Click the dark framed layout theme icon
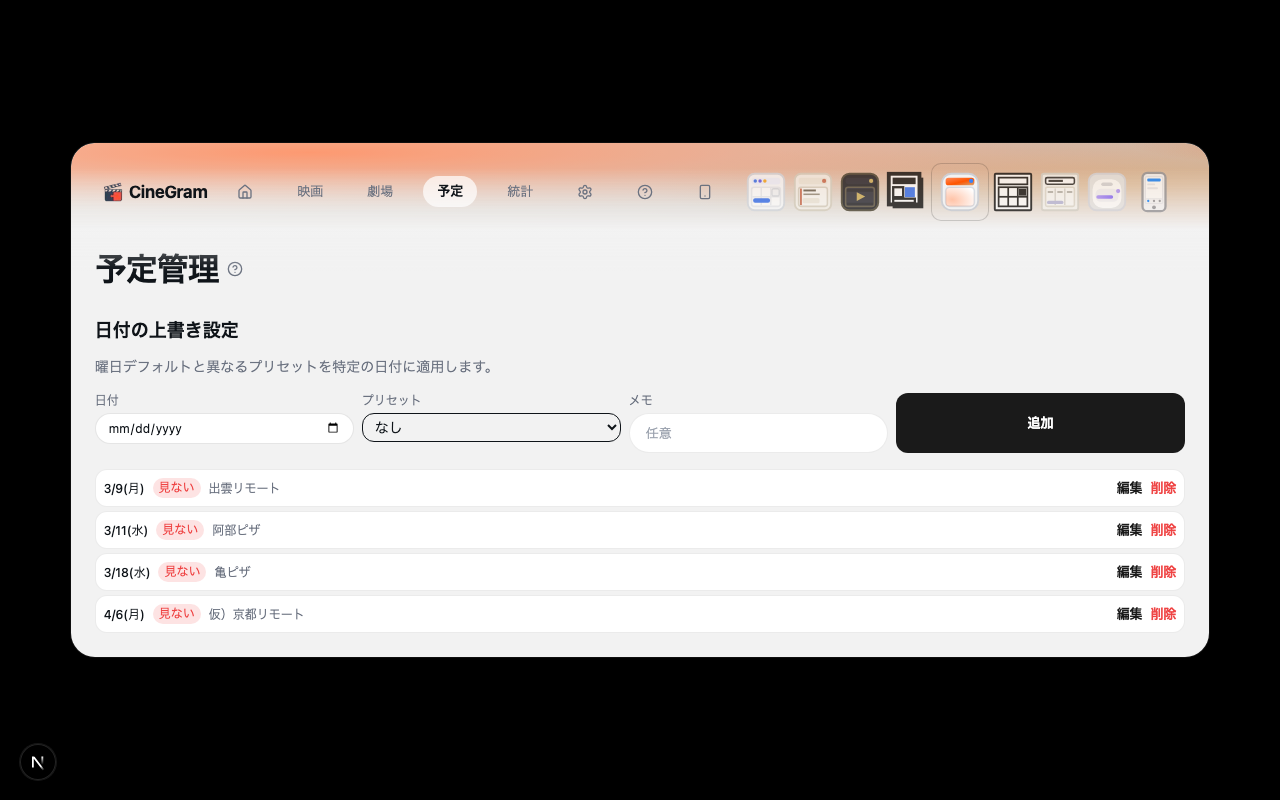 click(905, 191)
